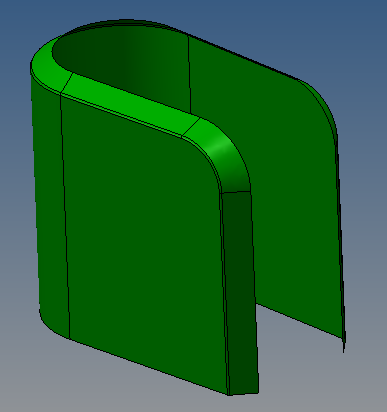Pick the vertical seam line inside cavity
Screen dimensions: 387x412
tap(189, 74)
